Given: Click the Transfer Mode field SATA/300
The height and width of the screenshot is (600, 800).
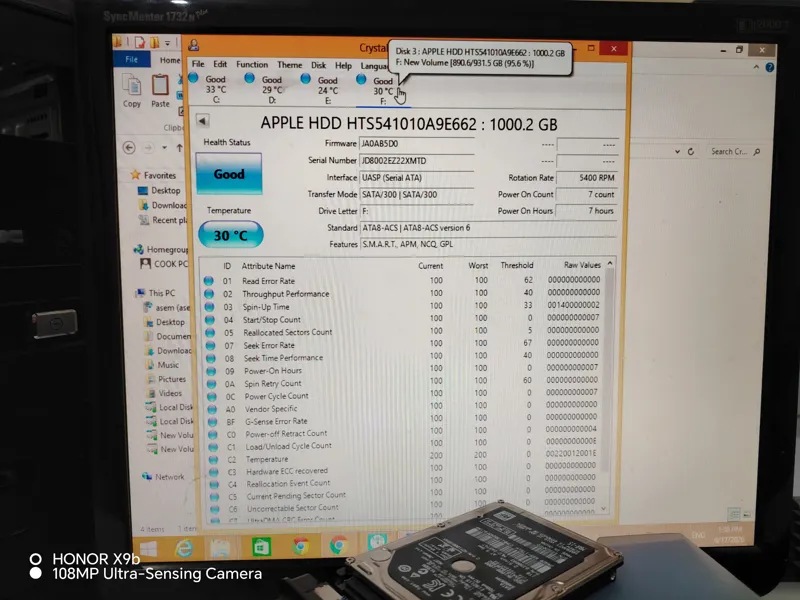Looking at the screenshot, I should click(x=416, y=194).
